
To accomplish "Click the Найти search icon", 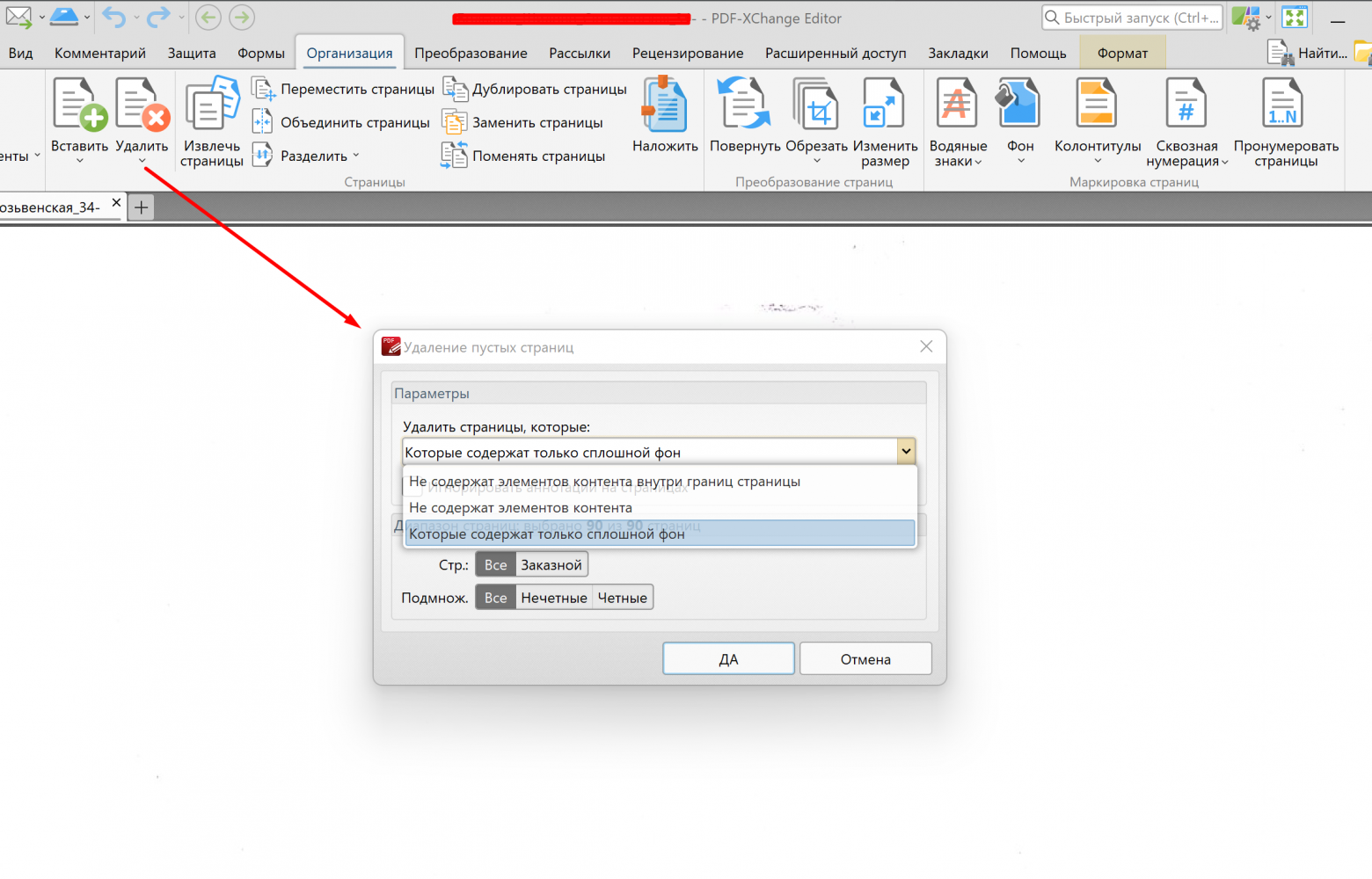I will click(1281, 53).
